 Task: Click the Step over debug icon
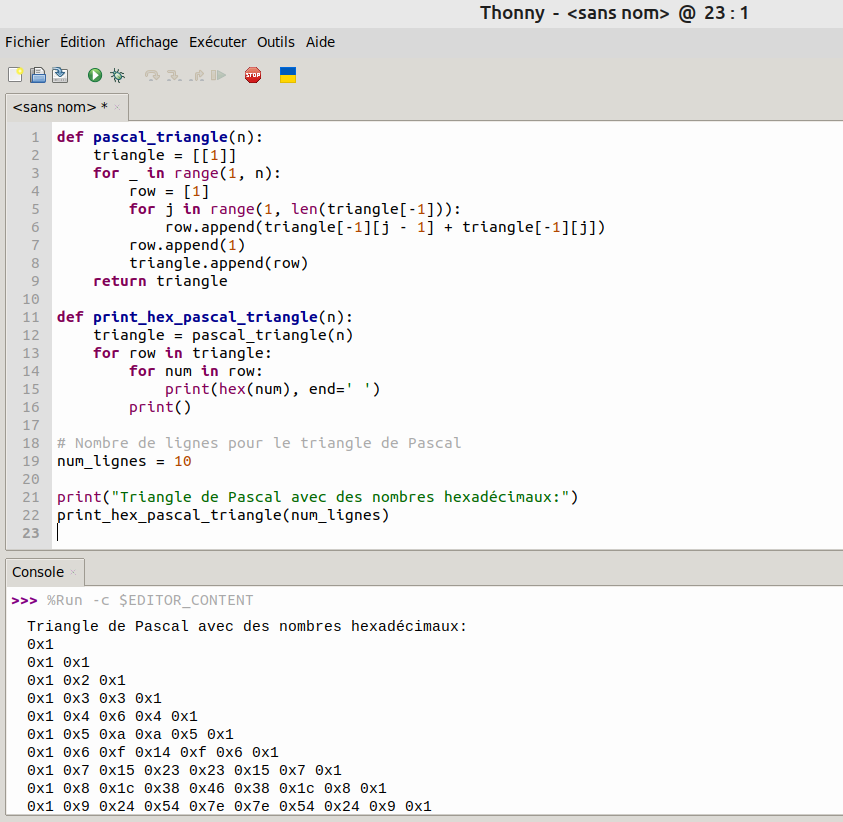pos(152,75)
